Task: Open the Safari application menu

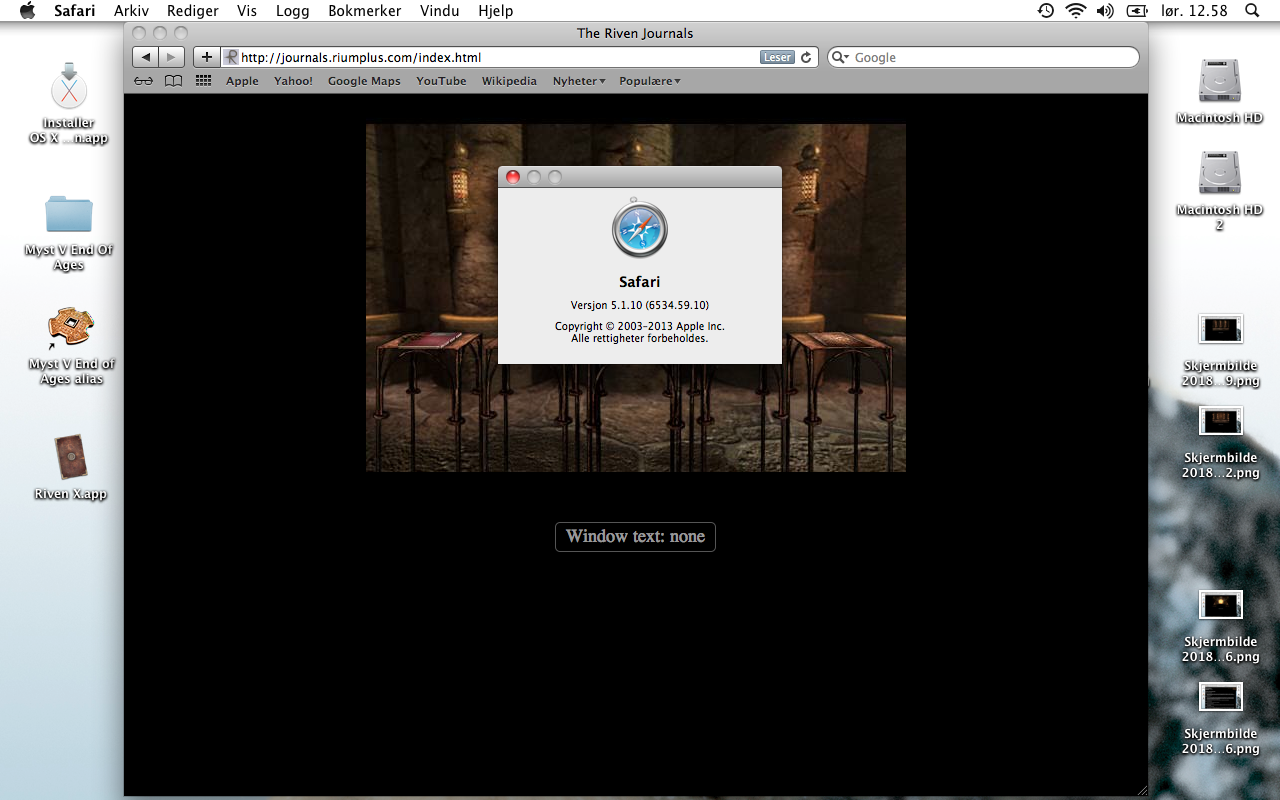Action: click(75, 11)
